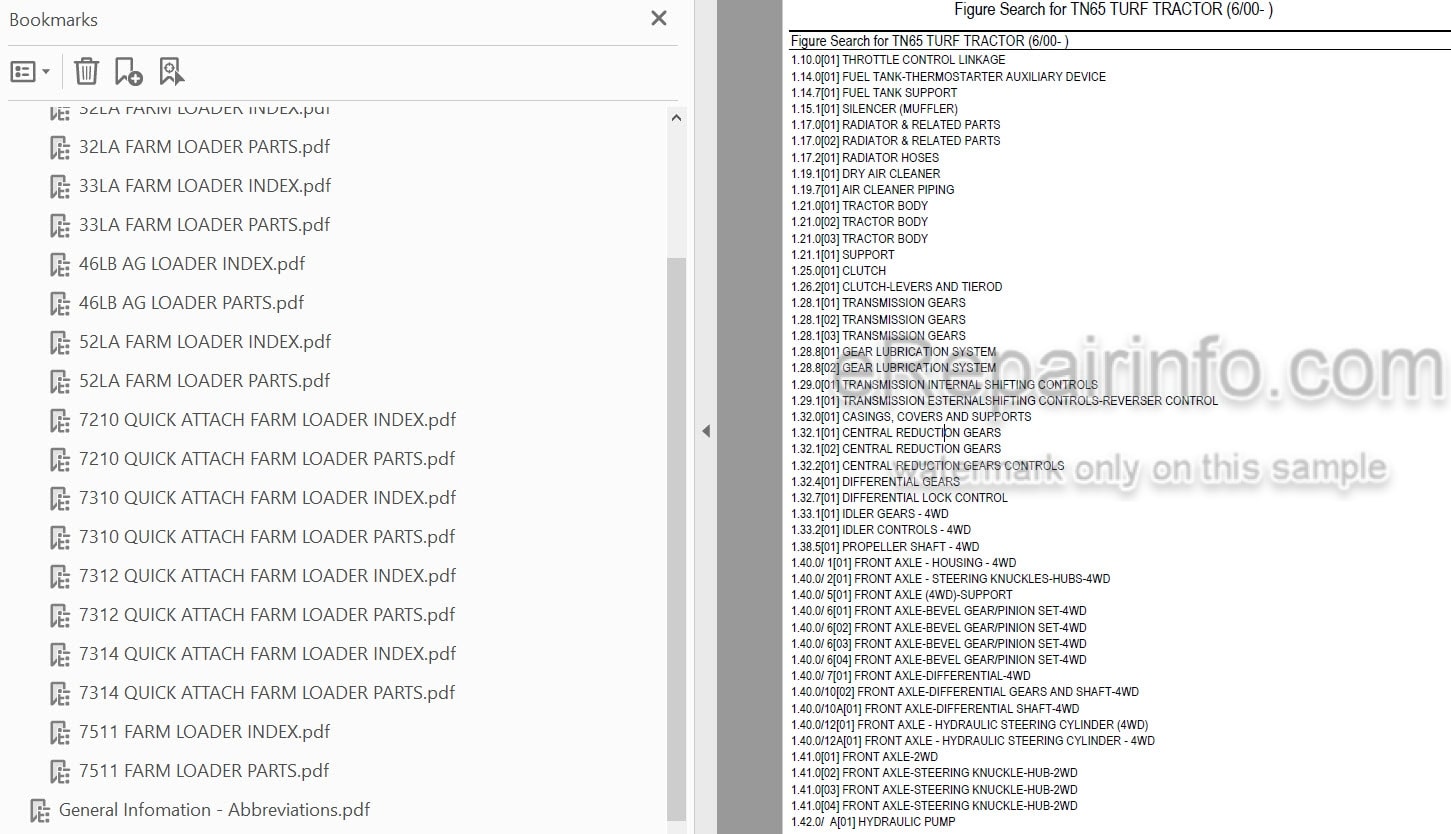Open bookmark 46LB AG LOADER INDEX.pdf
Screen dimensions: 1451x834
tap(192, 264)
